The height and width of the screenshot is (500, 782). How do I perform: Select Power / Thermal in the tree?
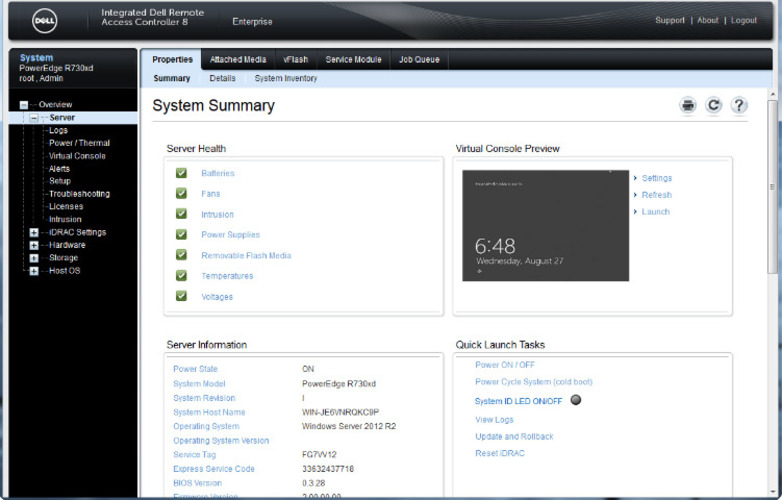pos(79,143)
